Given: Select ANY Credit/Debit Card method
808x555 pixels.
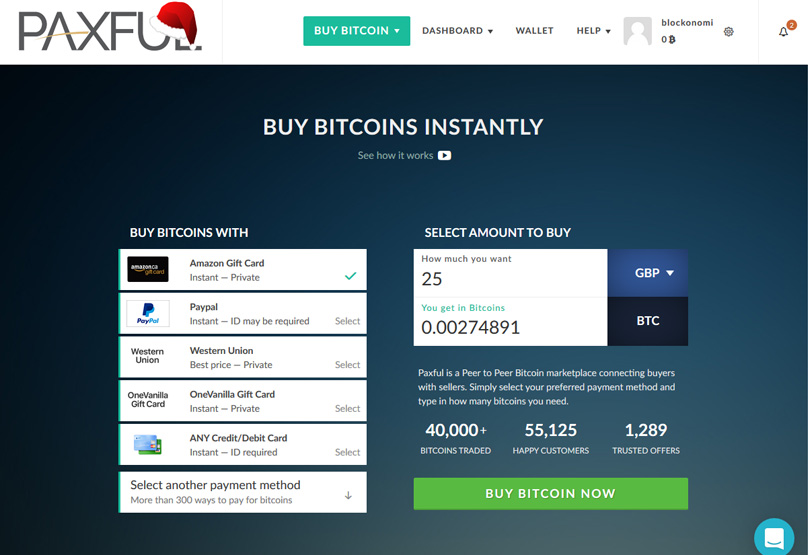Looking at the screenshot, I should (x=243, y=445).
